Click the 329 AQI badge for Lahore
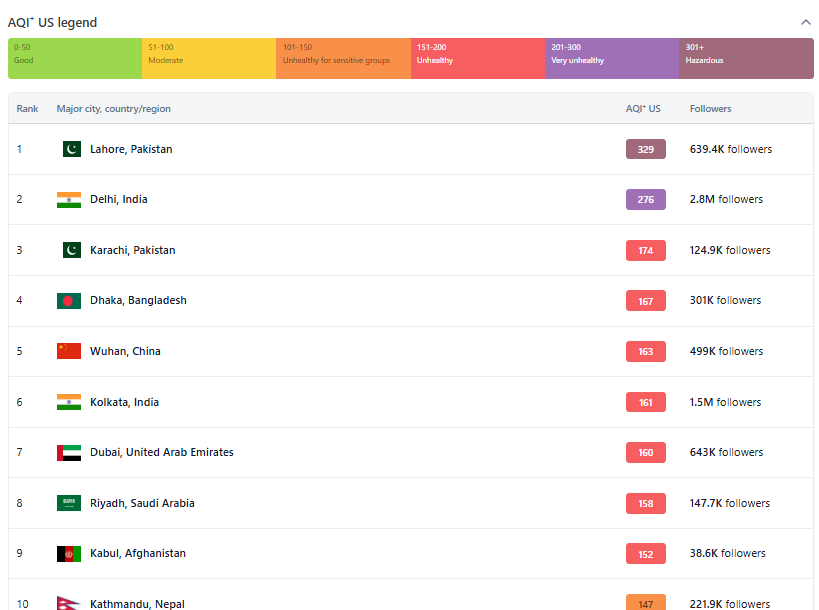Viewport: 819px width, 610px height. tap(645, 149)
